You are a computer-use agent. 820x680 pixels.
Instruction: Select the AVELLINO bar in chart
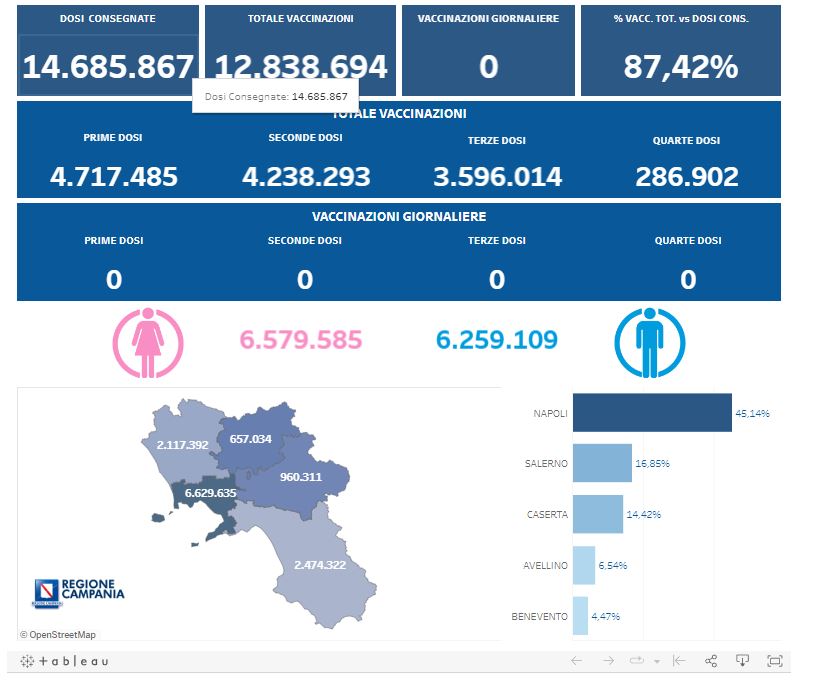pyautogui.click(x=583, y=565)
